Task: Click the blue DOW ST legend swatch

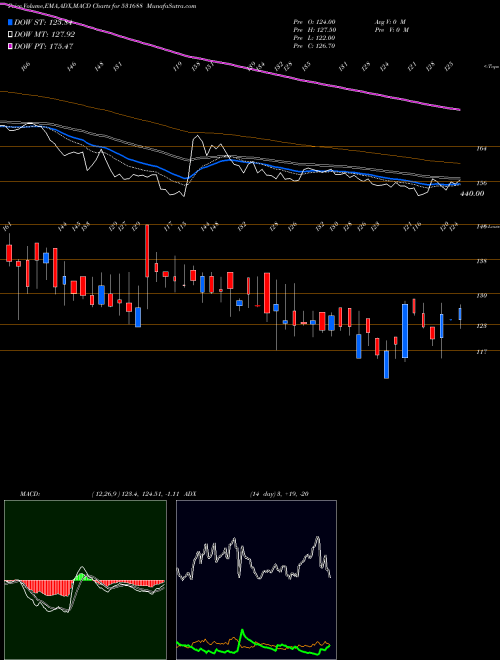Action: click(10, 23)
